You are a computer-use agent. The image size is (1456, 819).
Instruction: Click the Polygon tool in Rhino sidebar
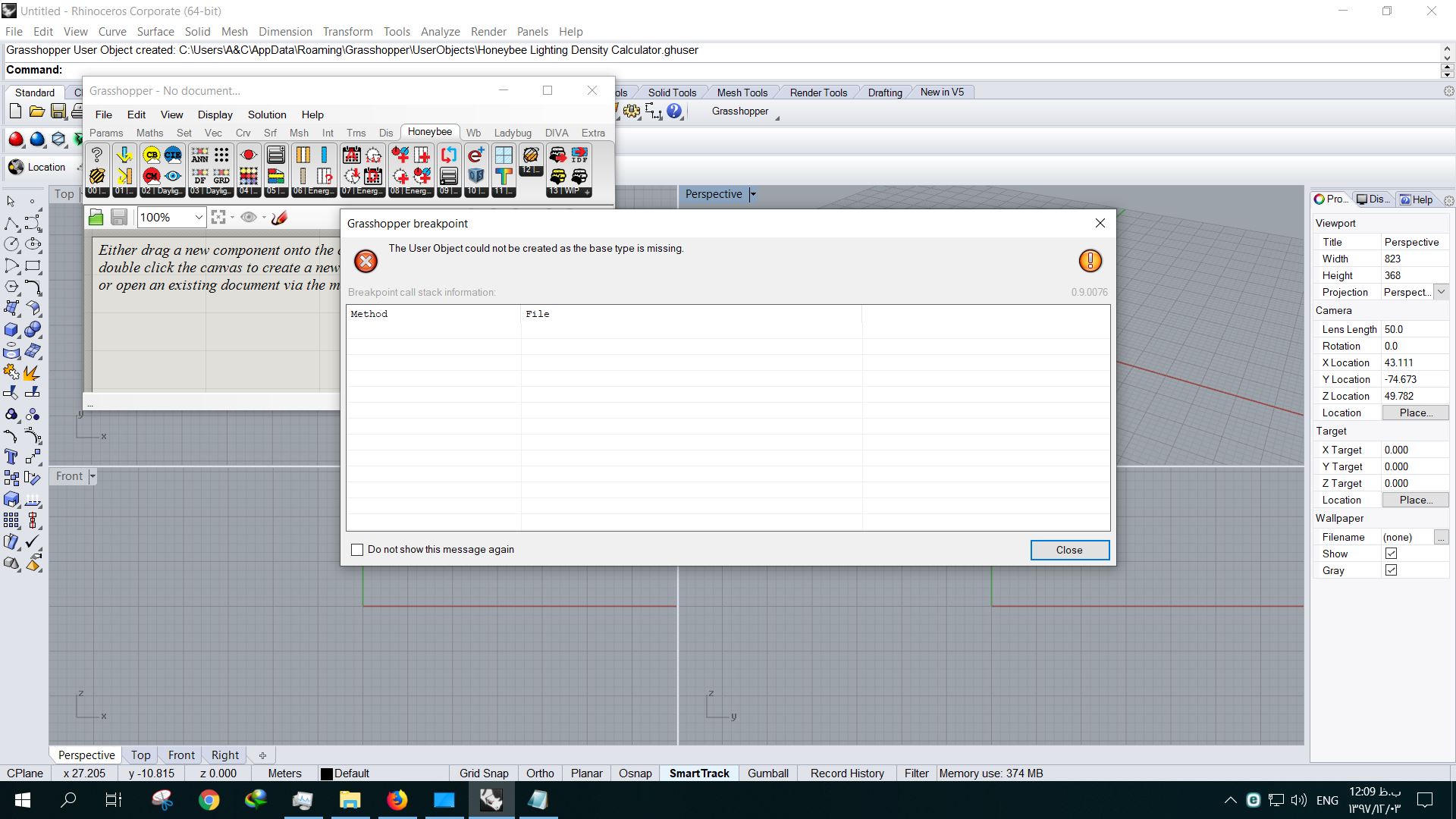(x=11, y=287)
